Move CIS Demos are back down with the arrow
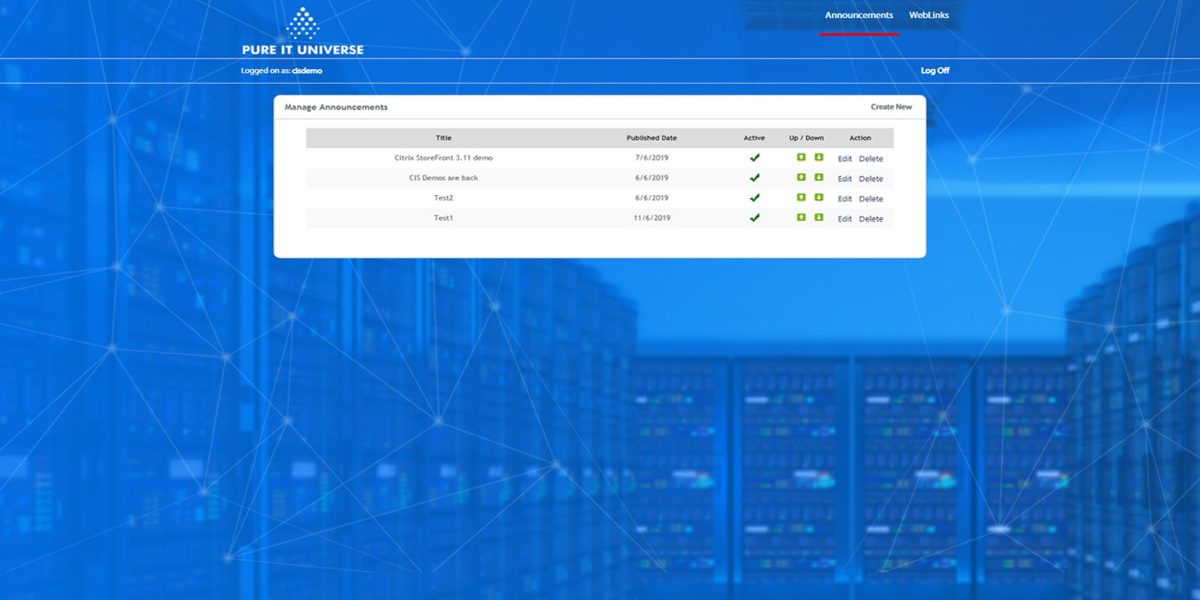Image resolution: width=1200 pixels, height=600 pixels. point(818,178)
